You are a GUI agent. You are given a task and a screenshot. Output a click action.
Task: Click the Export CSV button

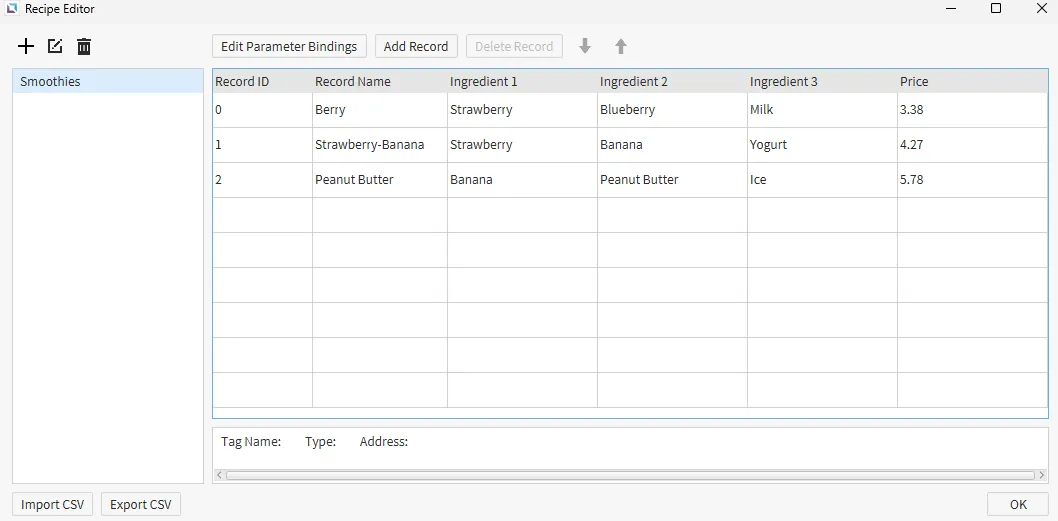[140, 504]
